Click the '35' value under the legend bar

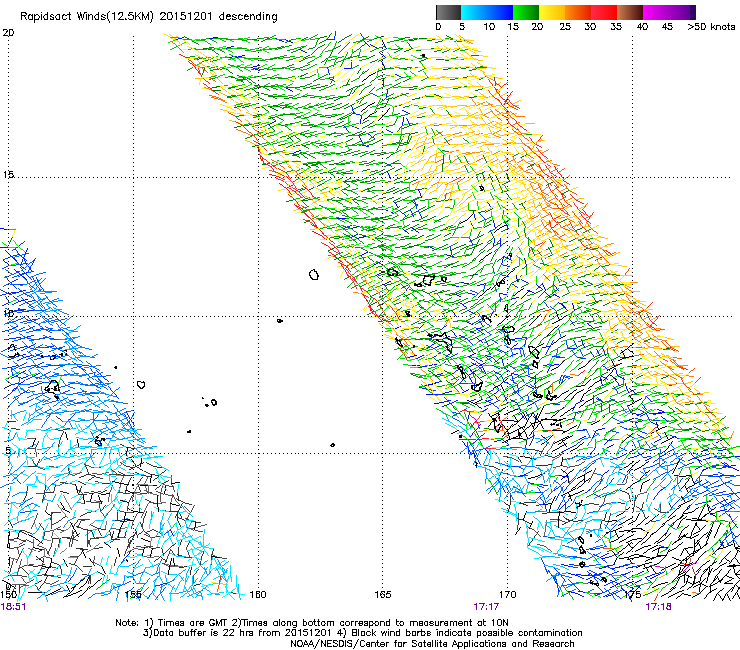pos(616,27)
